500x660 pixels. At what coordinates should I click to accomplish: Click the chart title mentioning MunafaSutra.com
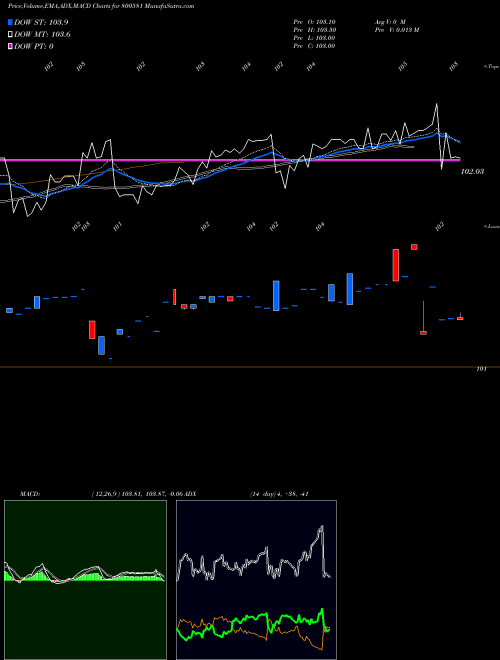point(101,6)
